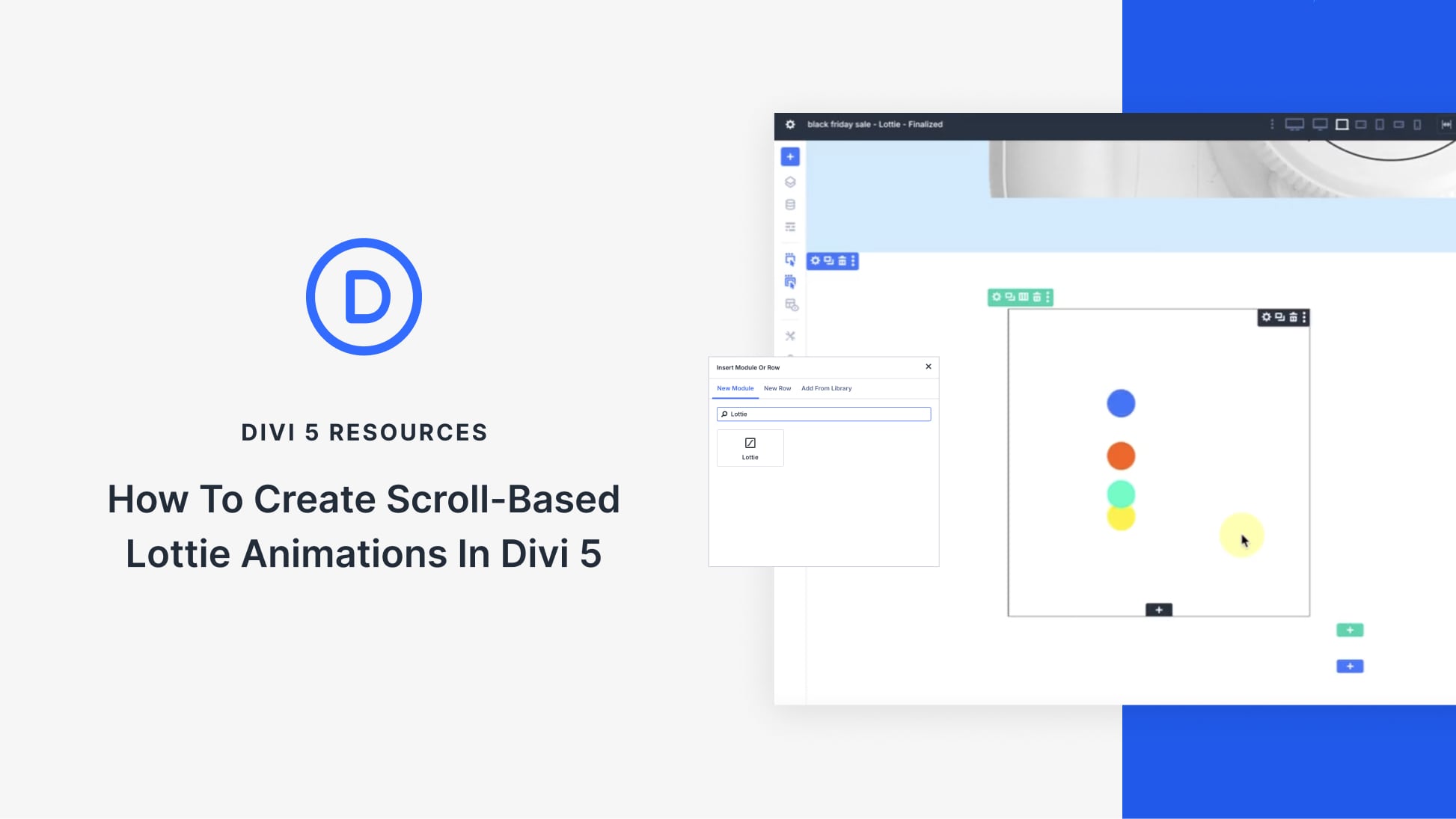The image size is (1456, 819).
Task: Switch to the New Row tab
Action: (x=777, y=388)
